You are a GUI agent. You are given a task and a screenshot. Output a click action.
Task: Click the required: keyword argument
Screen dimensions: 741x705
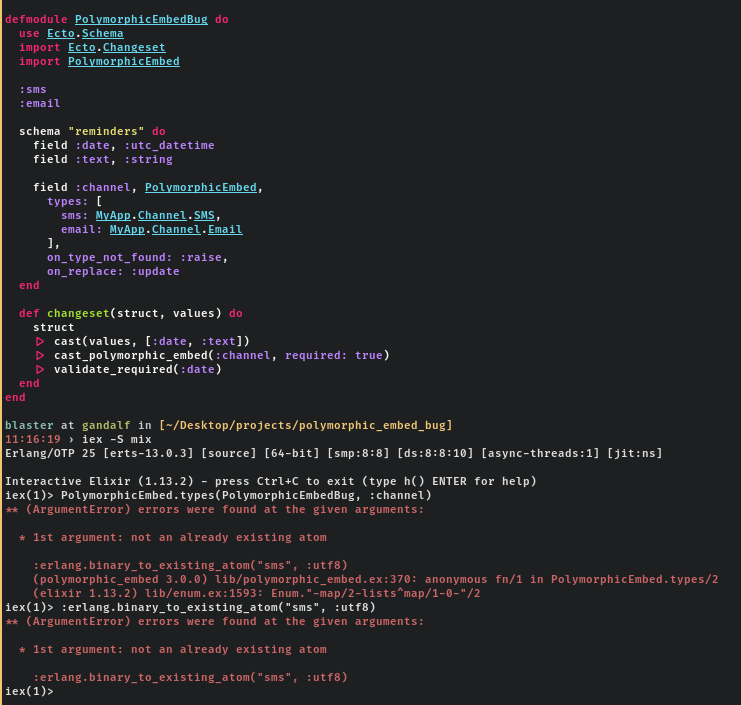click(x=316, y=355)
